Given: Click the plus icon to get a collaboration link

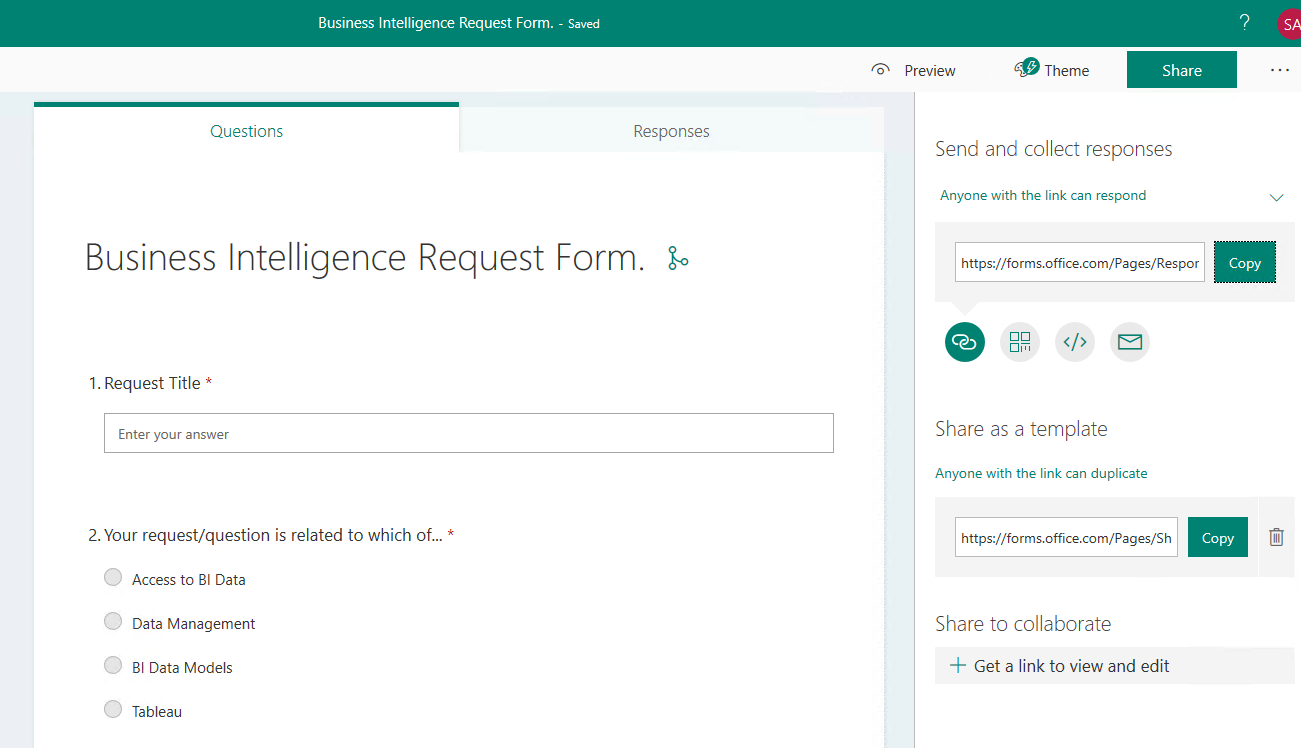Looking at the screenshot, I should click(x=957, y=665).
